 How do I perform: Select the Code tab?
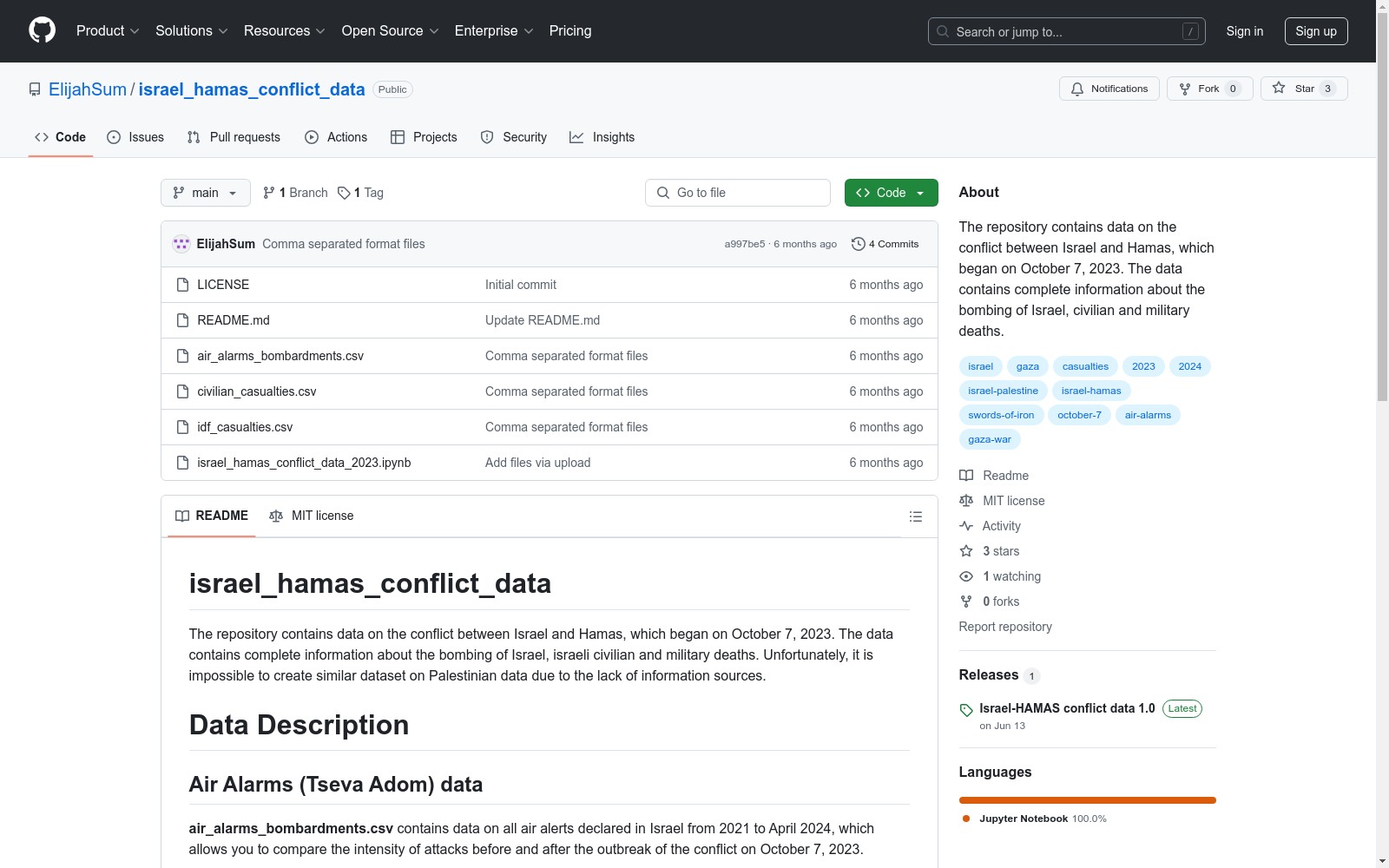61,137
